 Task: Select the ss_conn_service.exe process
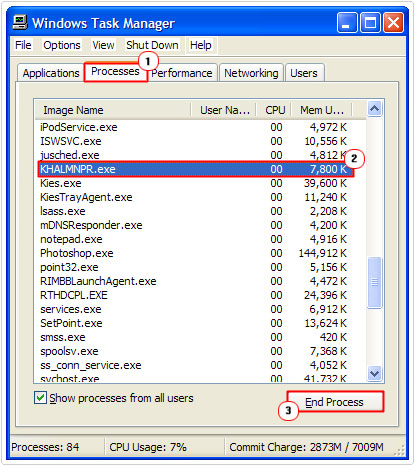coord(193,365)
